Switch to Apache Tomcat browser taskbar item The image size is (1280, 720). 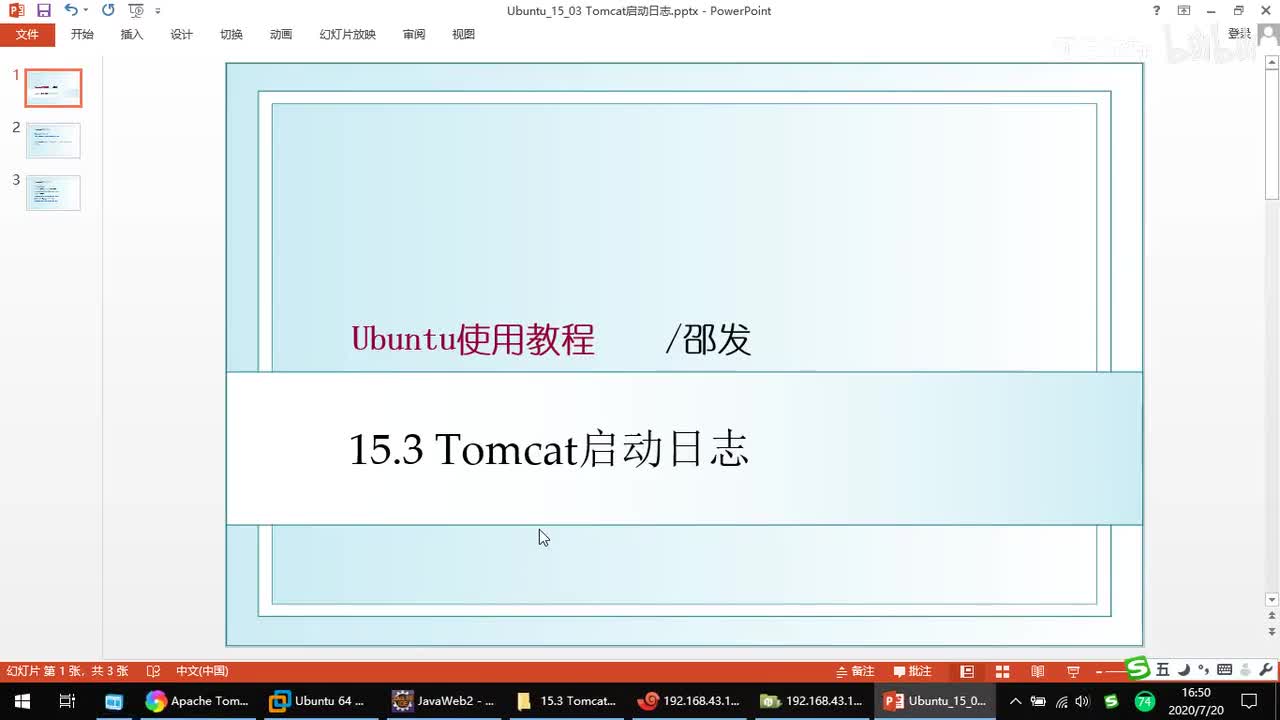click(197, 701)
